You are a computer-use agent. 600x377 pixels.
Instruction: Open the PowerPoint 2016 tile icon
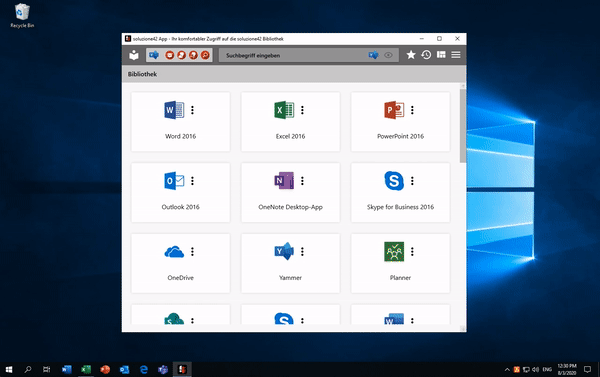coord(394,110)
